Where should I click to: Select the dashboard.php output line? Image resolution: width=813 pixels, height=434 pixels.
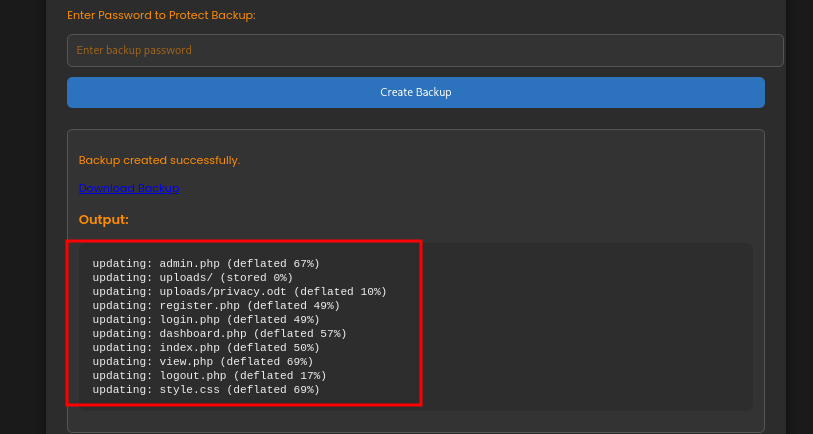[x=219, y=334]
